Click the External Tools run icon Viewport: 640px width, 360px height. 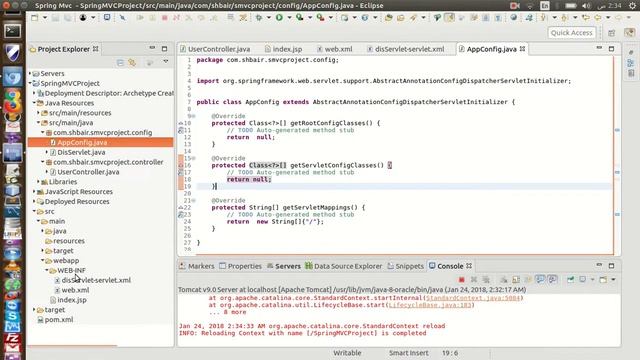[x=321, y=18]
